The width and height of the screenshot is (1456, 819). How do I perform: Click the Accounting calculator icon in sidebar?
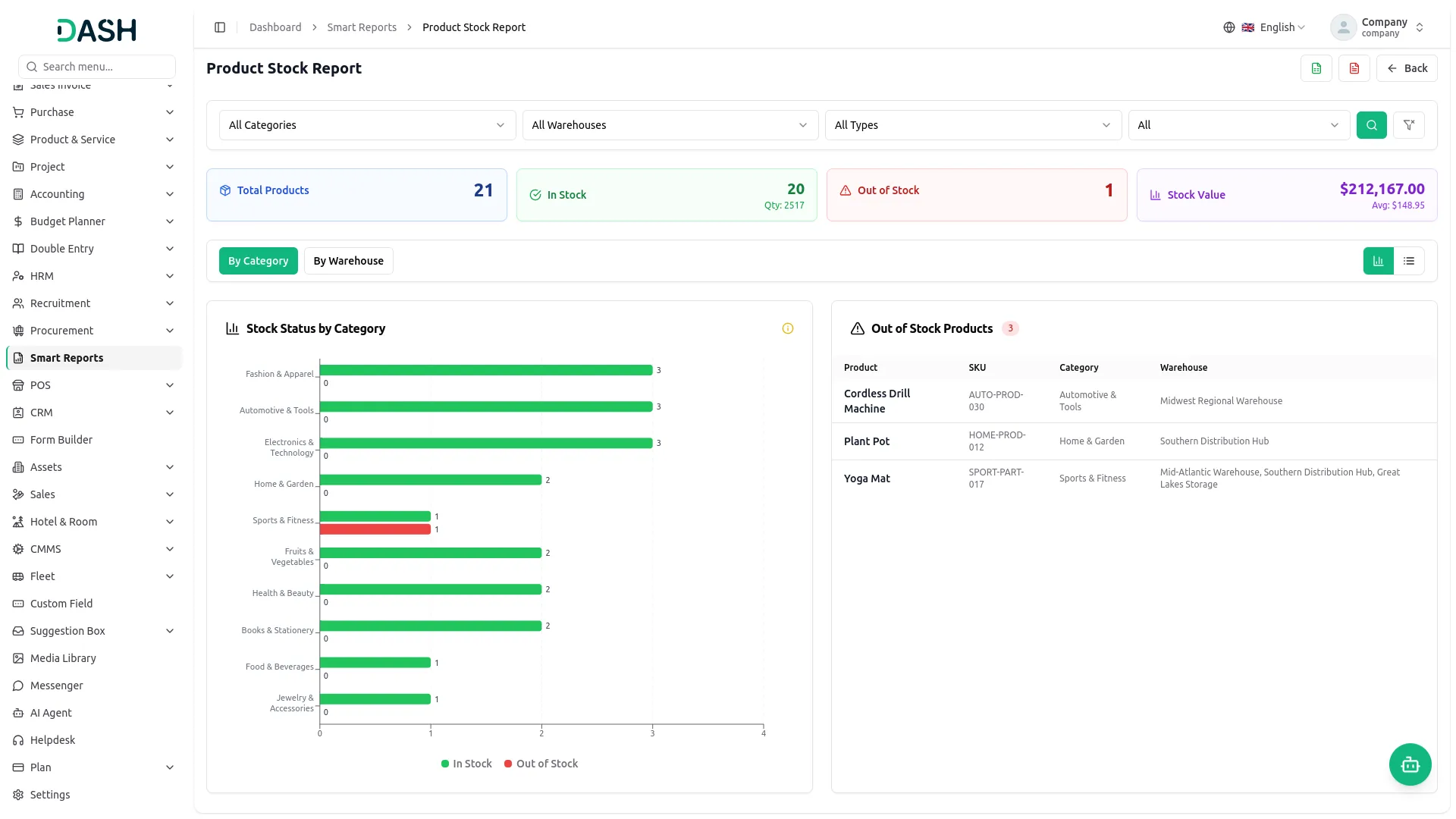click(x=18, y=194)
